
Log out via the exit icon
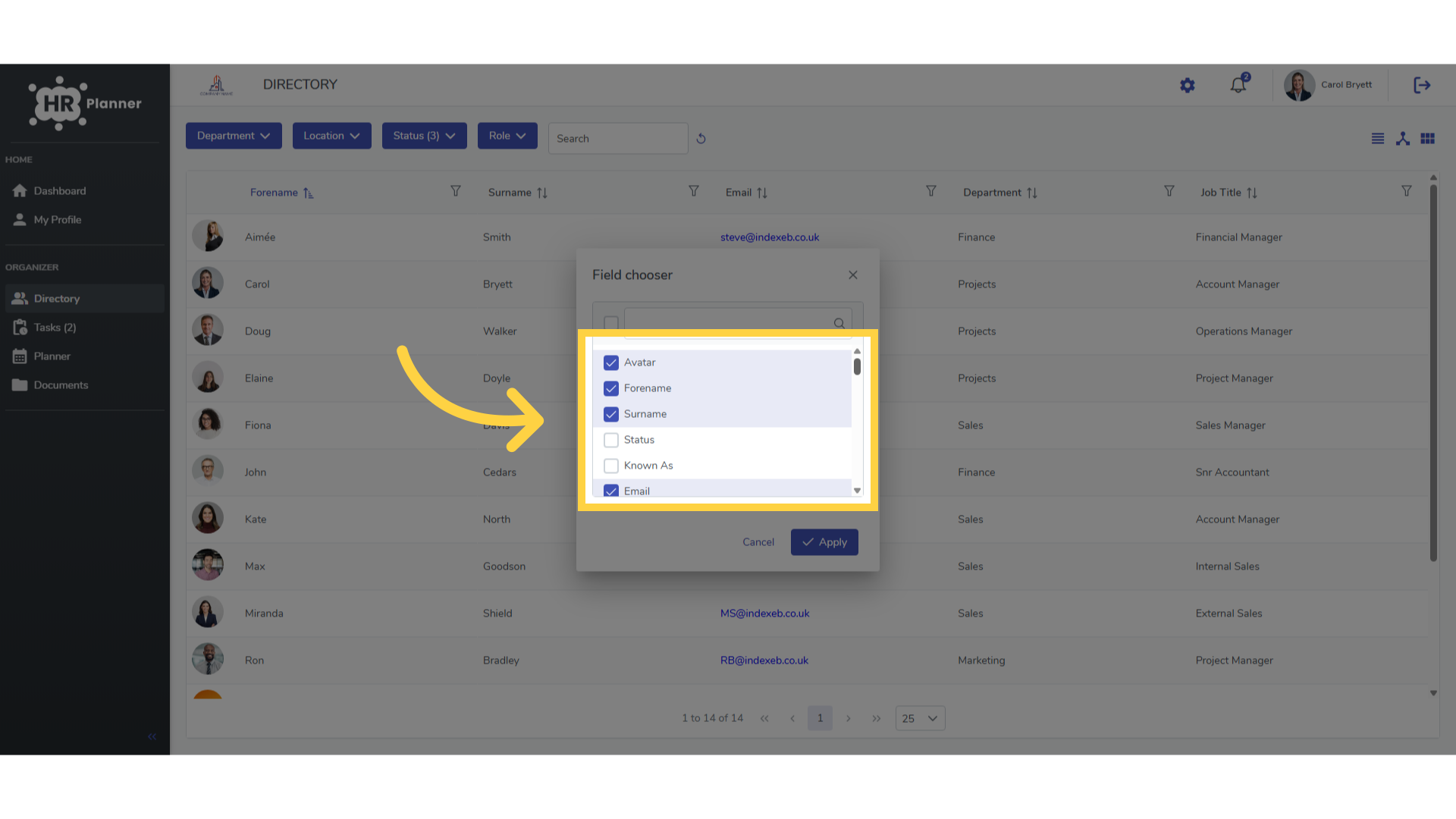pos(1422,85)
